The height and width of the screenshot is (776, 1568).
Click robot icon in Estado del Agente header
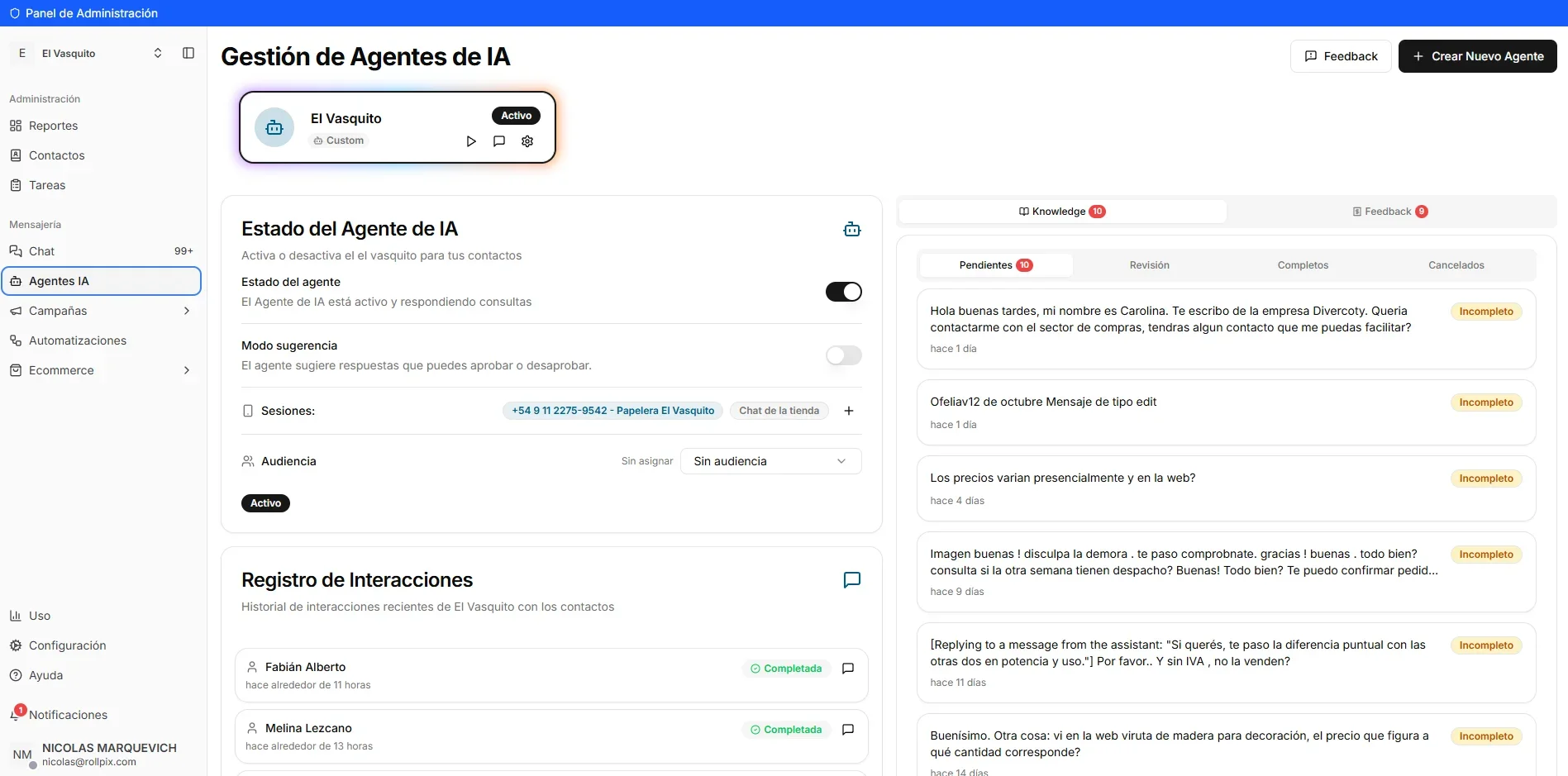pyautogui.click(x=852, y=230)
